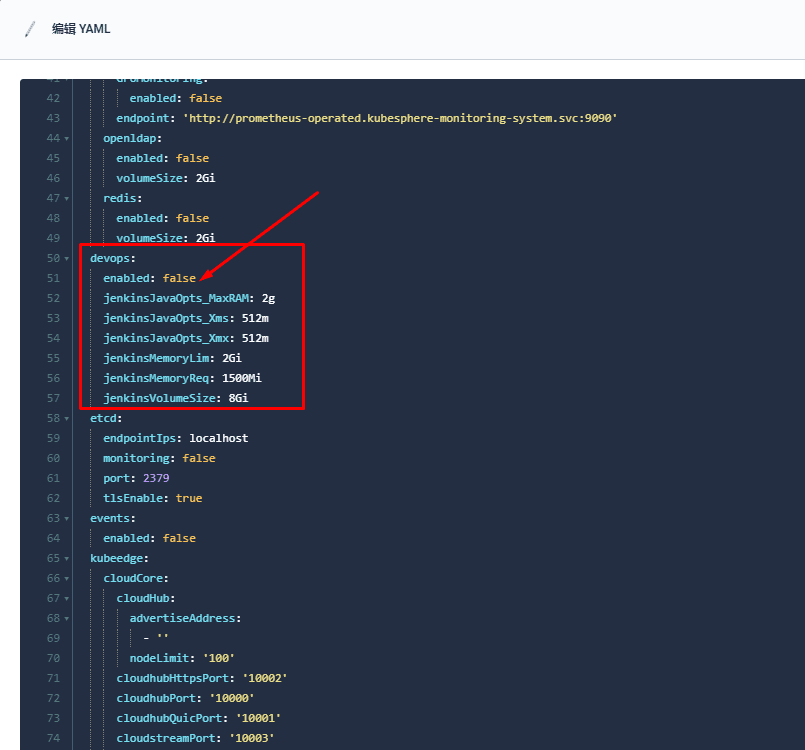Click the openldap volumeSize 2Gi value
Viewport: 805px width, 750px height.
[205, 179]
